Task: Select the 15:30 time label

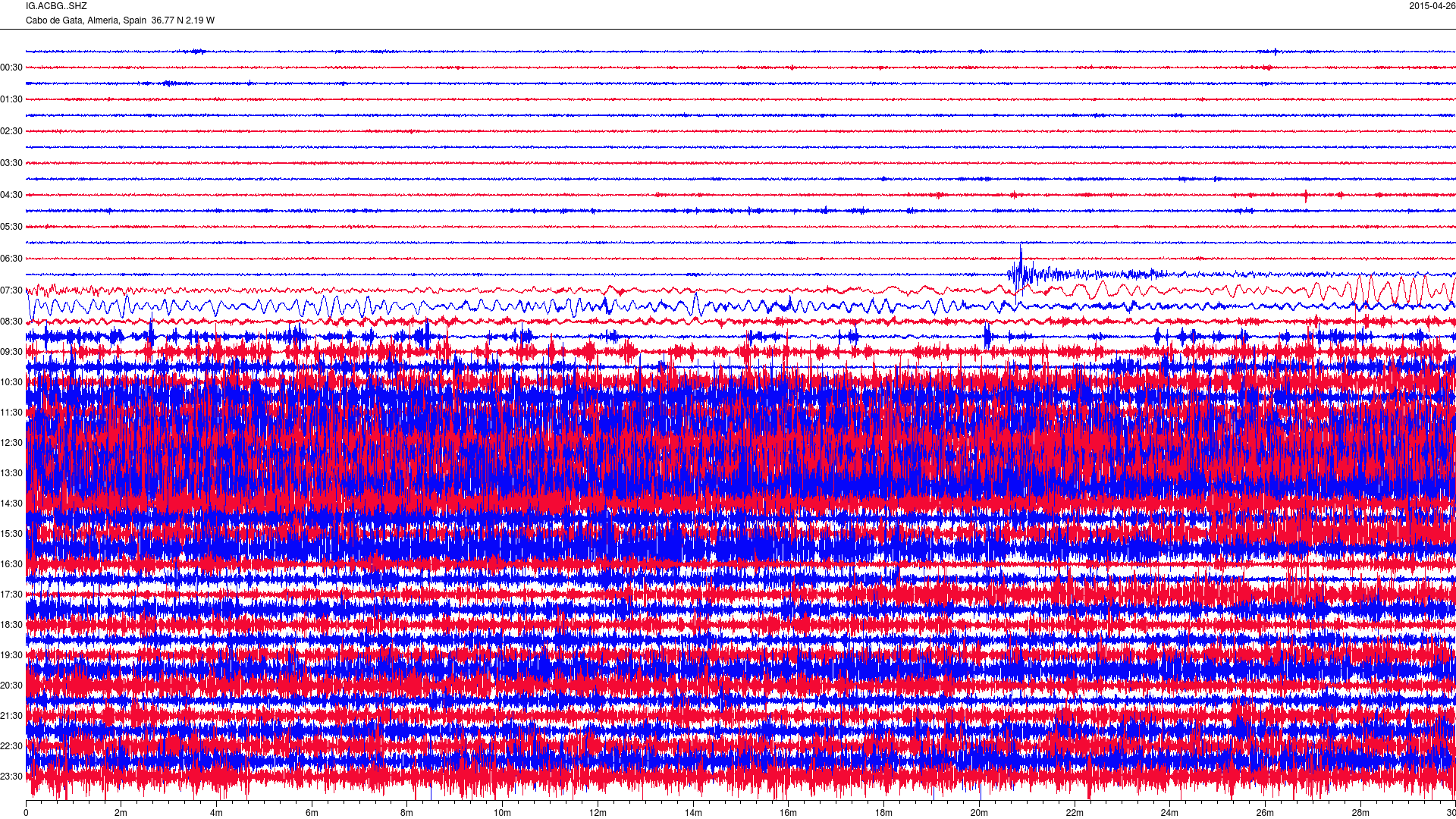Action: 11,534
